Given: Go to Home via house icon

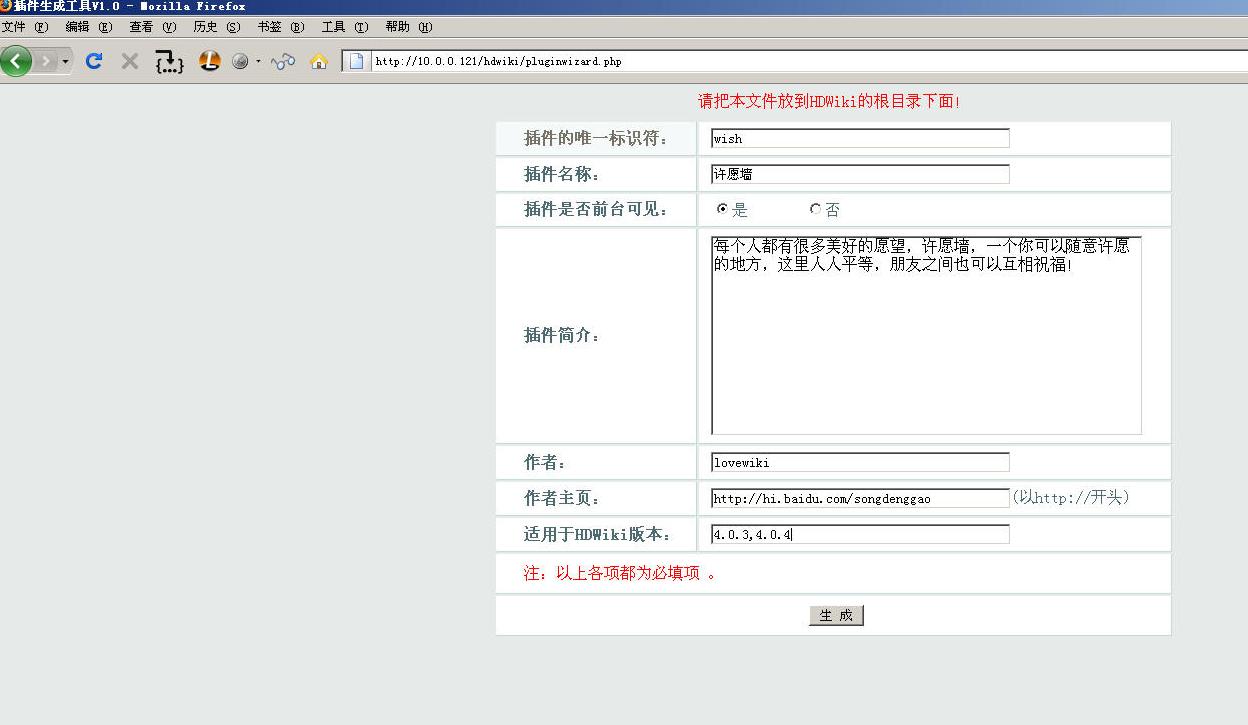Looking at the screenshot, I should pos(319,61).
